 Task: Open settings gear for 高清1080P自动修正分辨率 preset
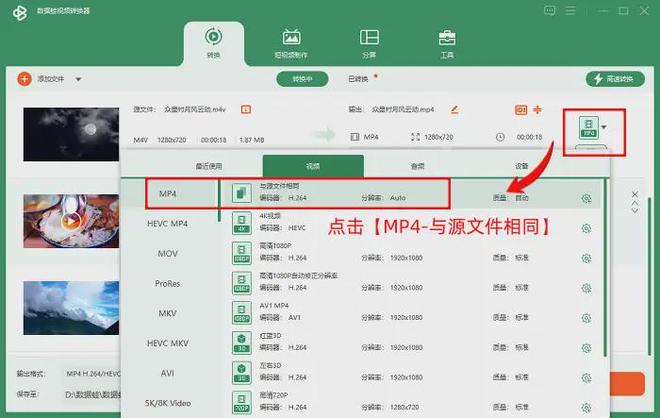point(586,288)
